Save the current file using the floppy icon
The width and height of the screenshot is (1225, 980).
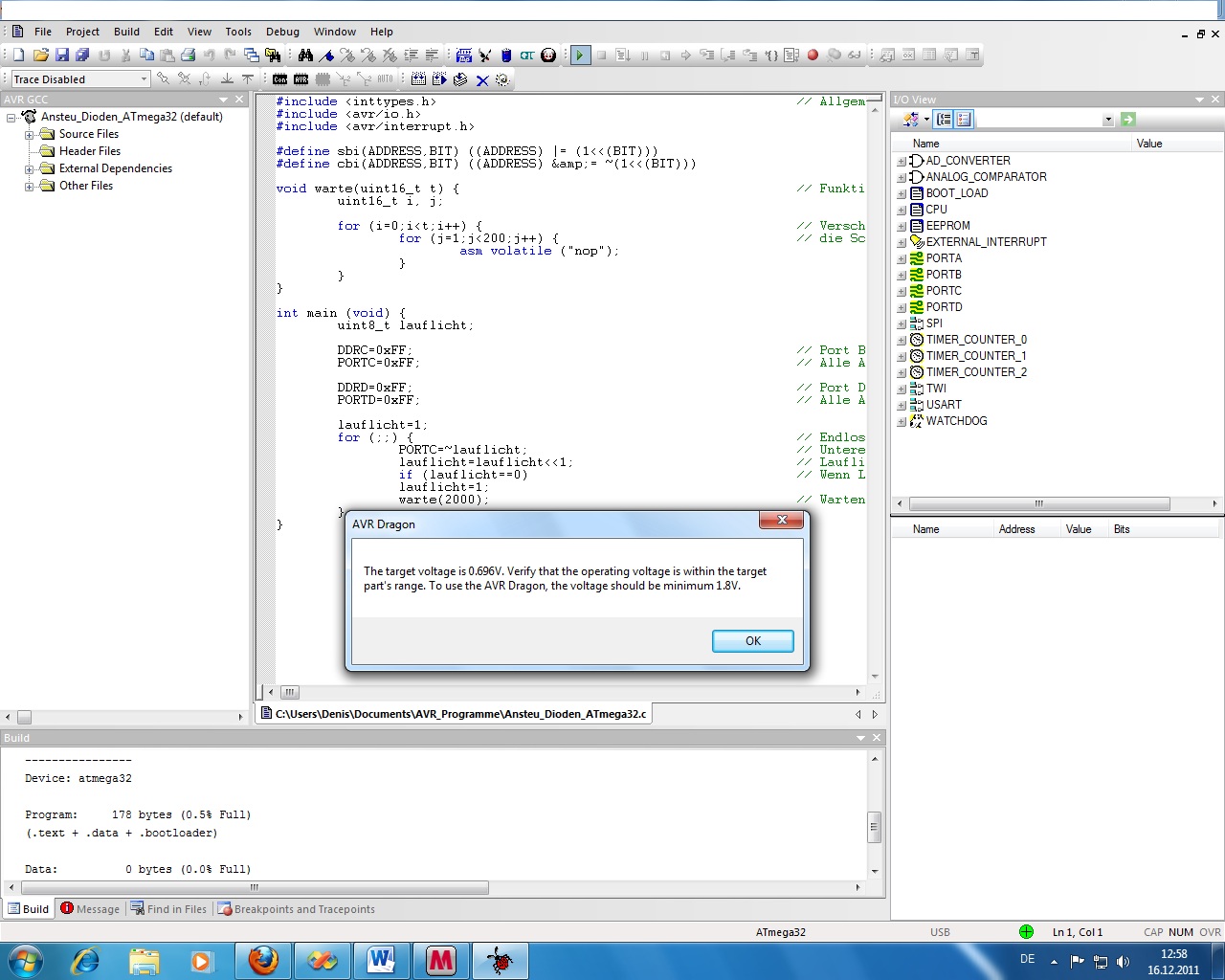[x=62, y=56]
